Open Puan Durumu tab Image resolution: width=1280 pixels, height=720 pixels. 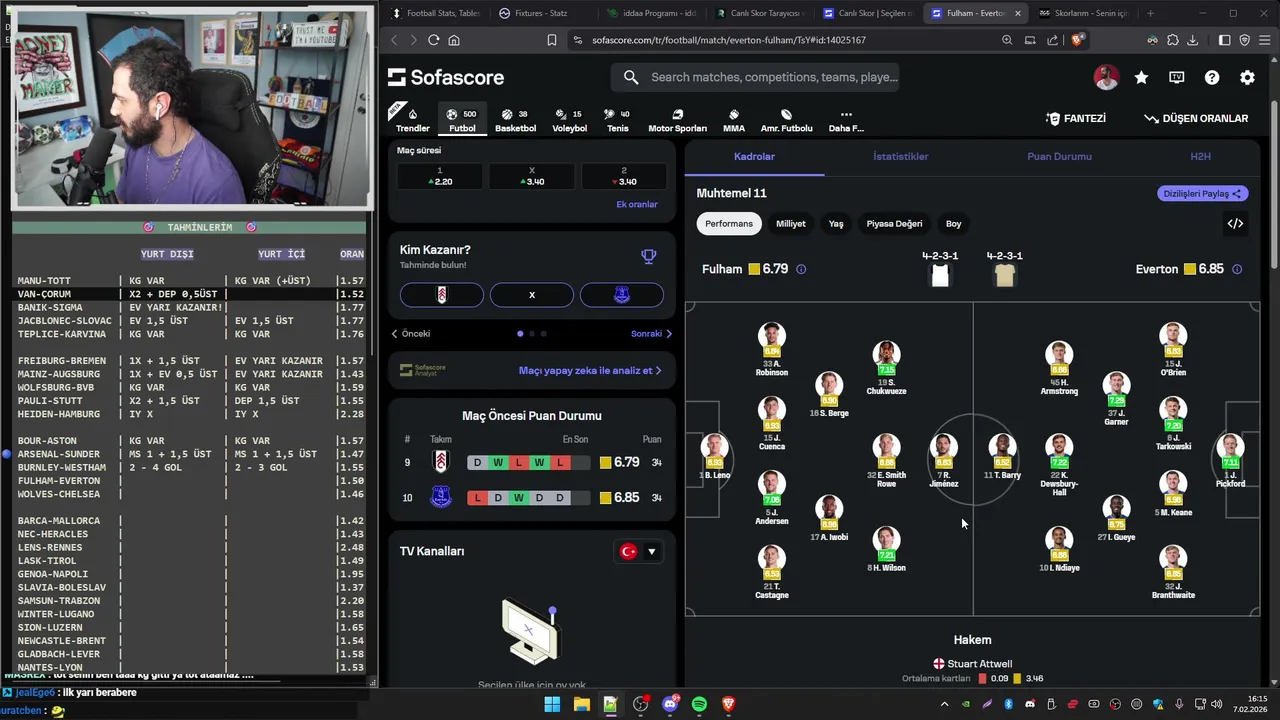1059,157
